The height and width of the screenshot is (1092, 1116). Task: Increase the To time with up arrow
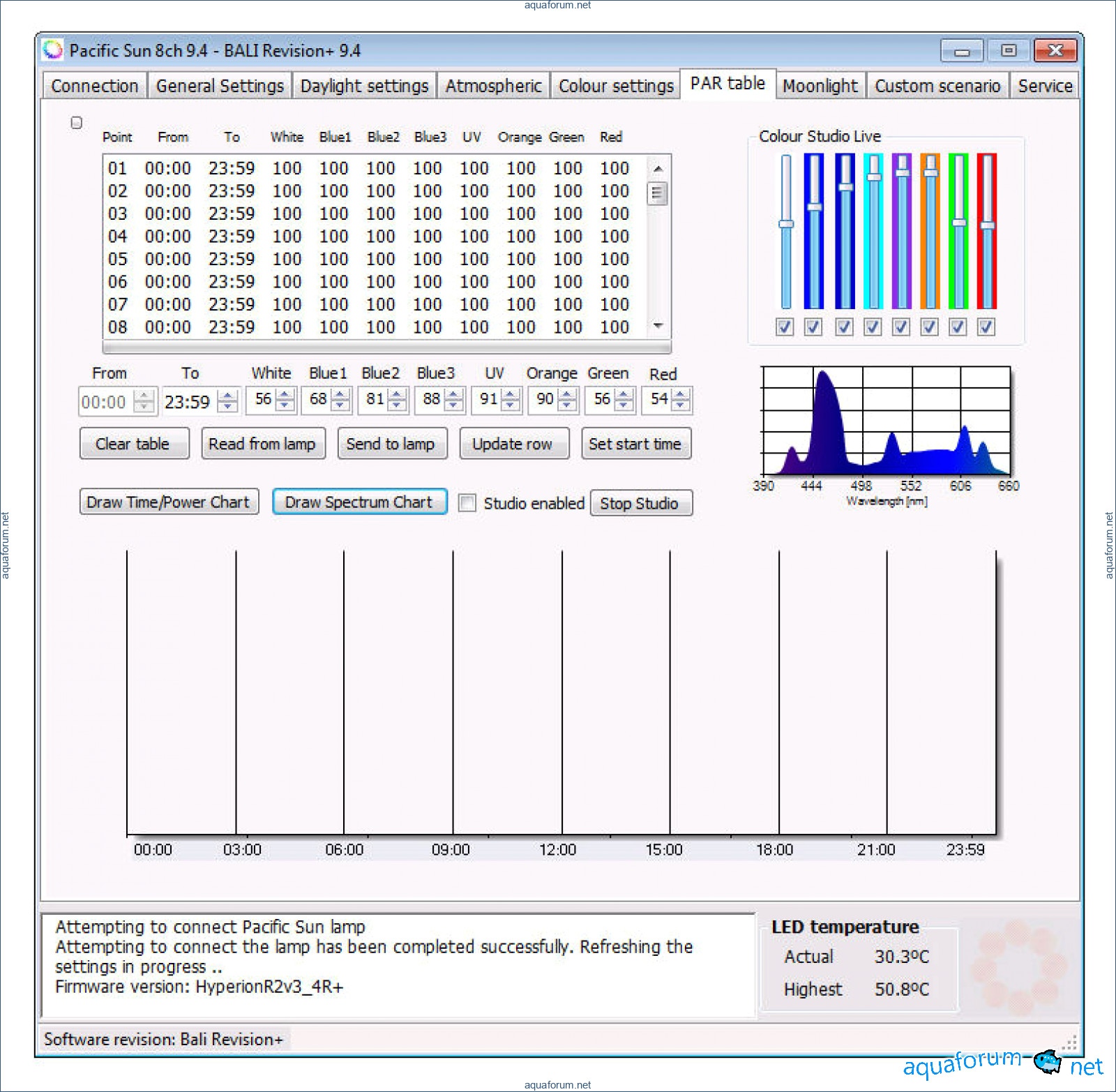pyautogui.click(x=227, y=396)
